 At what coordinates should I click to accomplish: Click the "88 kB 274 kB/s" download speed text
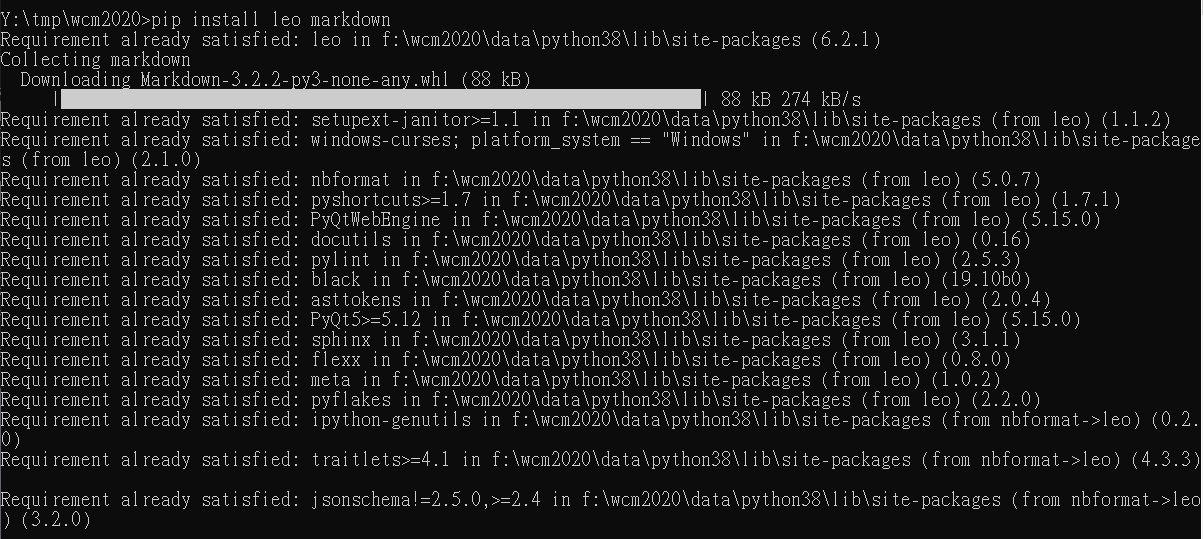tap(791, 100)
